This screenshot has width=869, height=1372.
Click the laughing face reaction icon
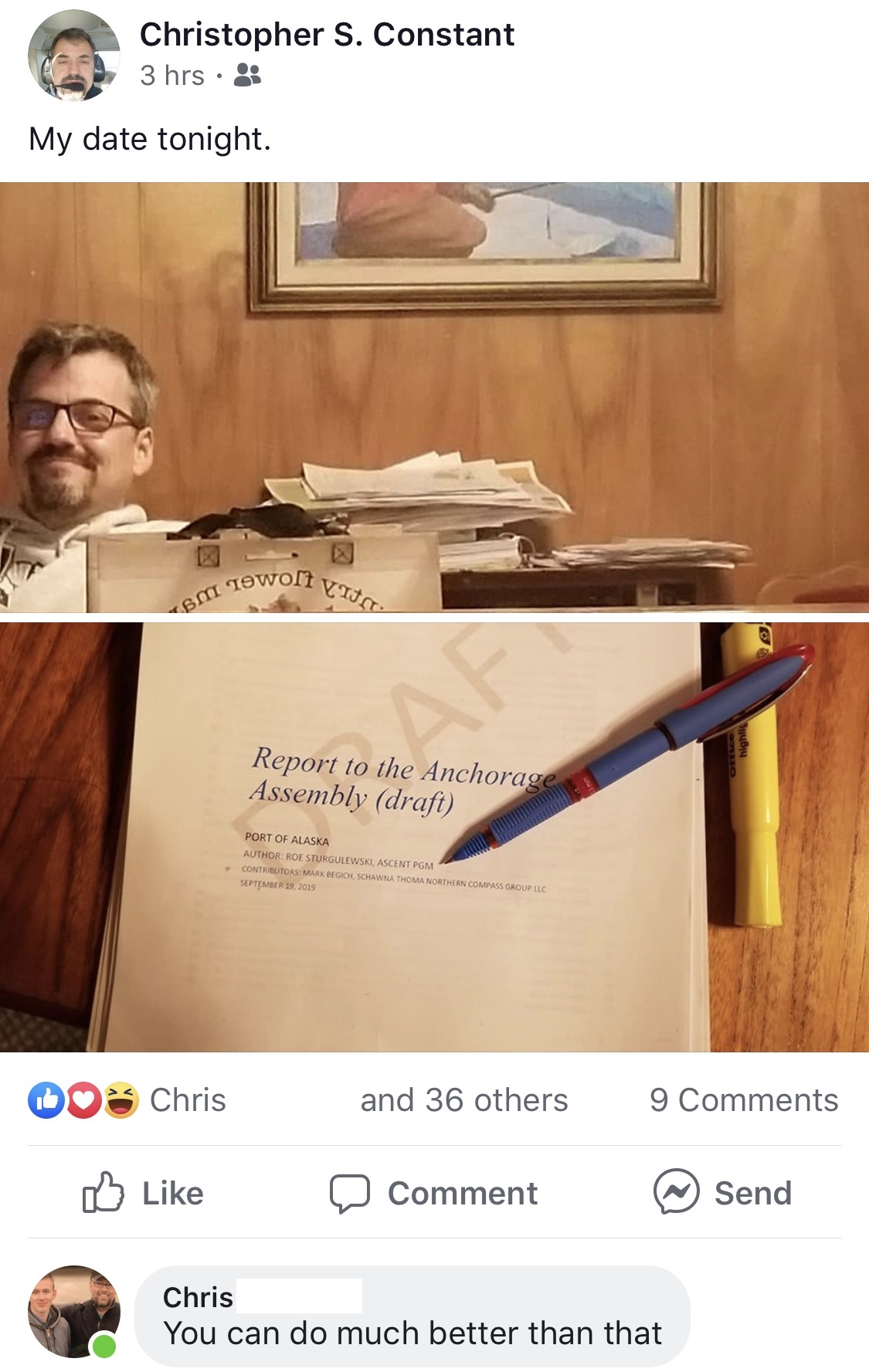point(121,1100)
